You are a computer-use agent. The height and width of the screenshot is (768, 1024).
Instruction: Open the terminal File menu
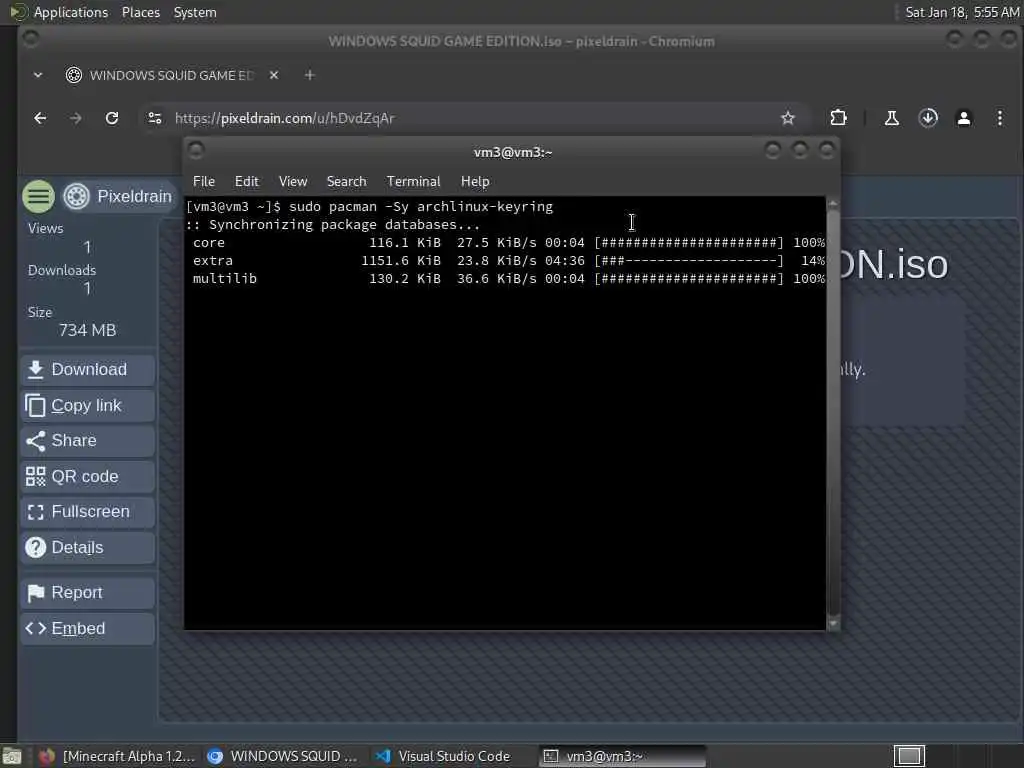(204, 182)
